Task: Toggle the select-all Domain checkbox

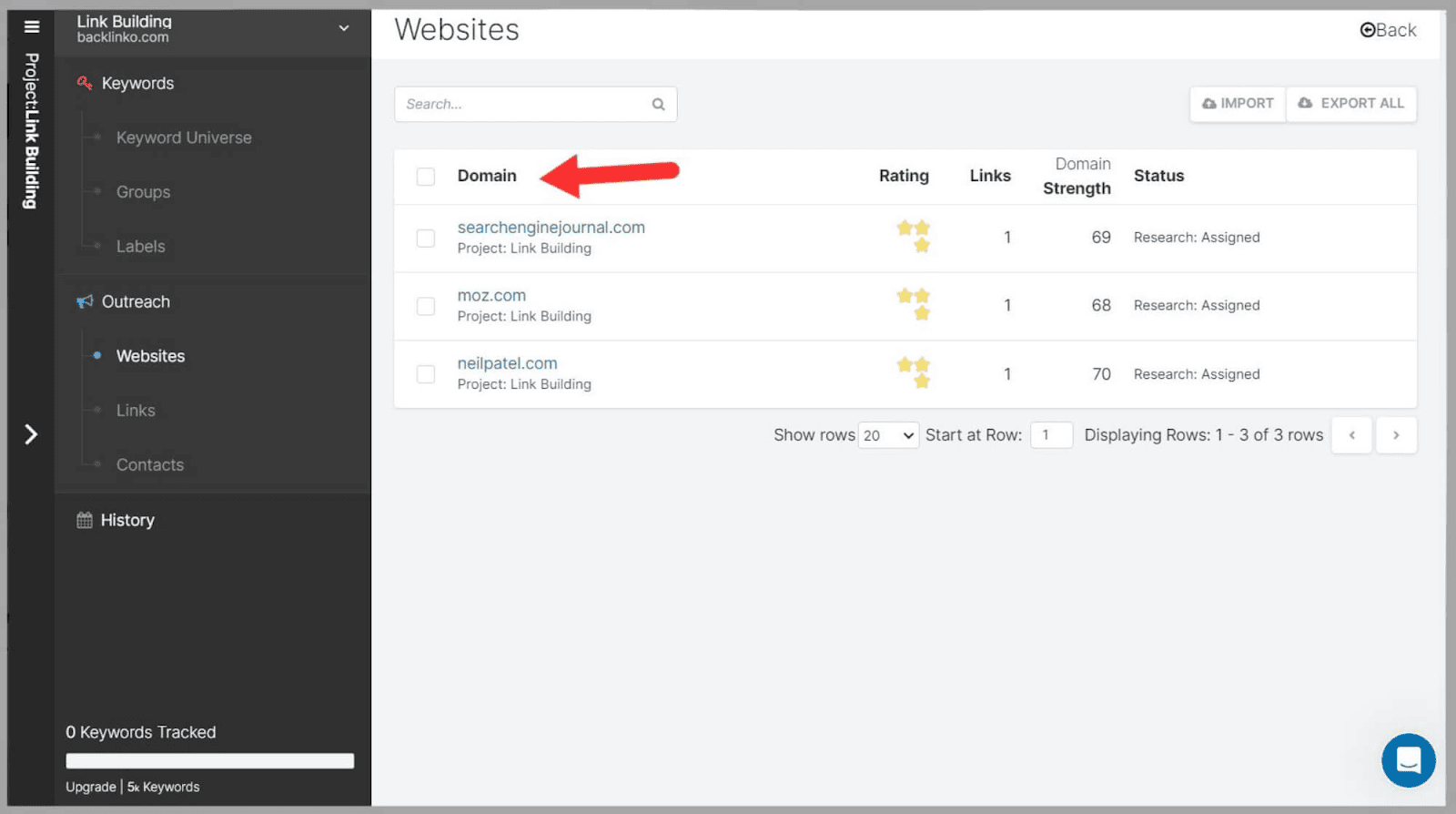Action: pos(425,177)
